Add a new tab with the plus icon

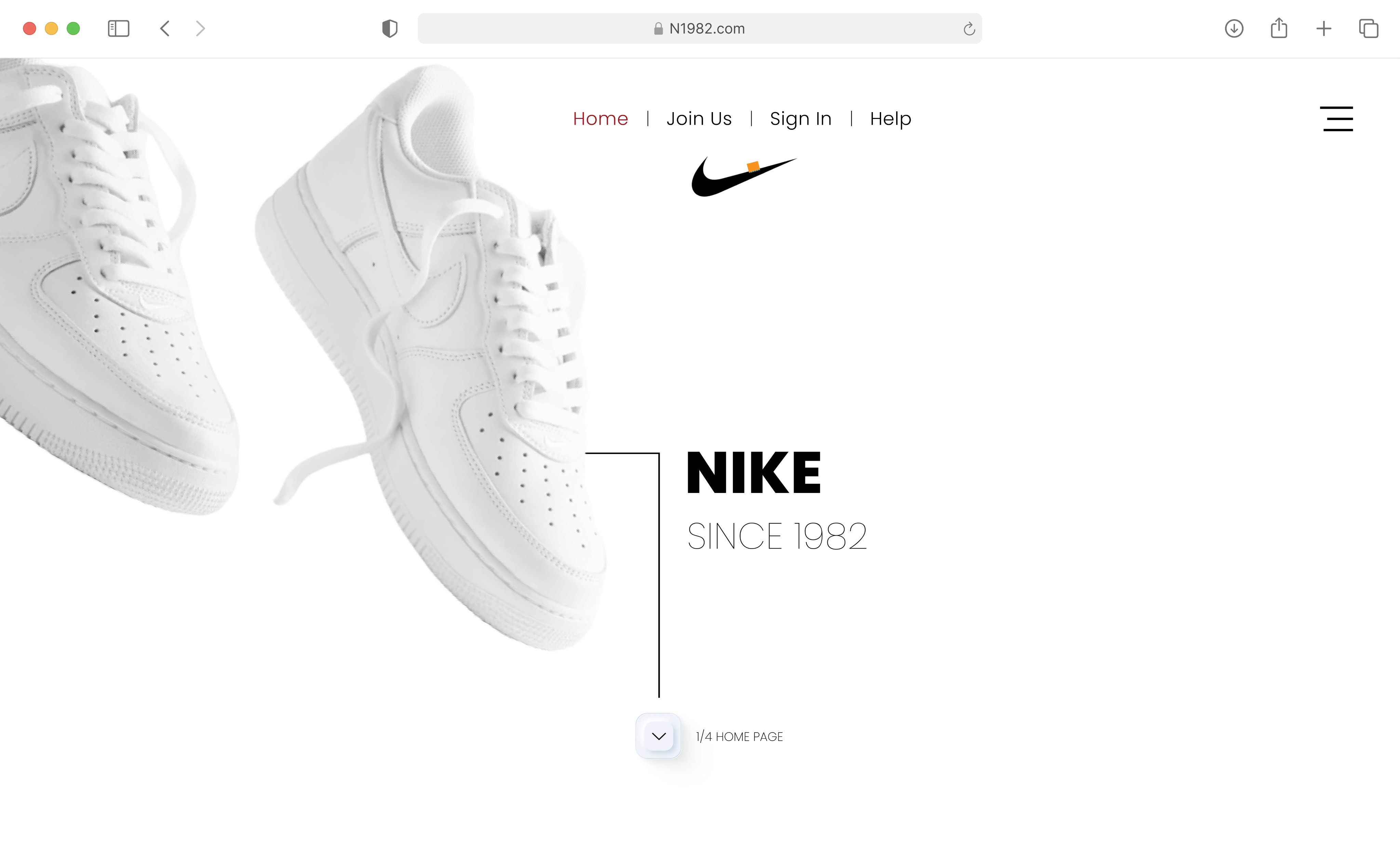coord(1324,28)
